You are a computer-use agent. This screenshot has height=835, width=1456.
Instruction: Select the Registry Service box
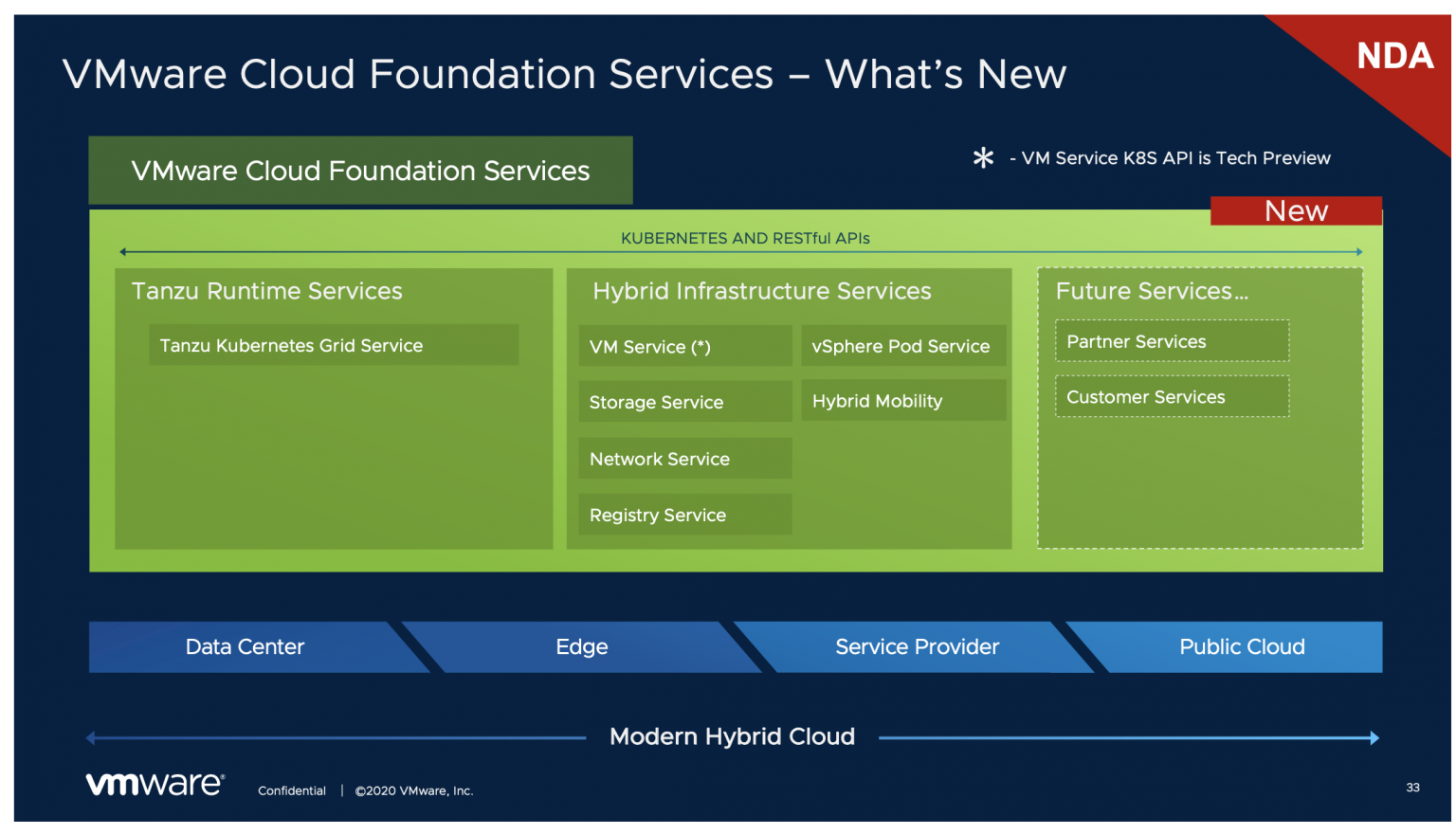pyautogui.click(x=685, y=515)
